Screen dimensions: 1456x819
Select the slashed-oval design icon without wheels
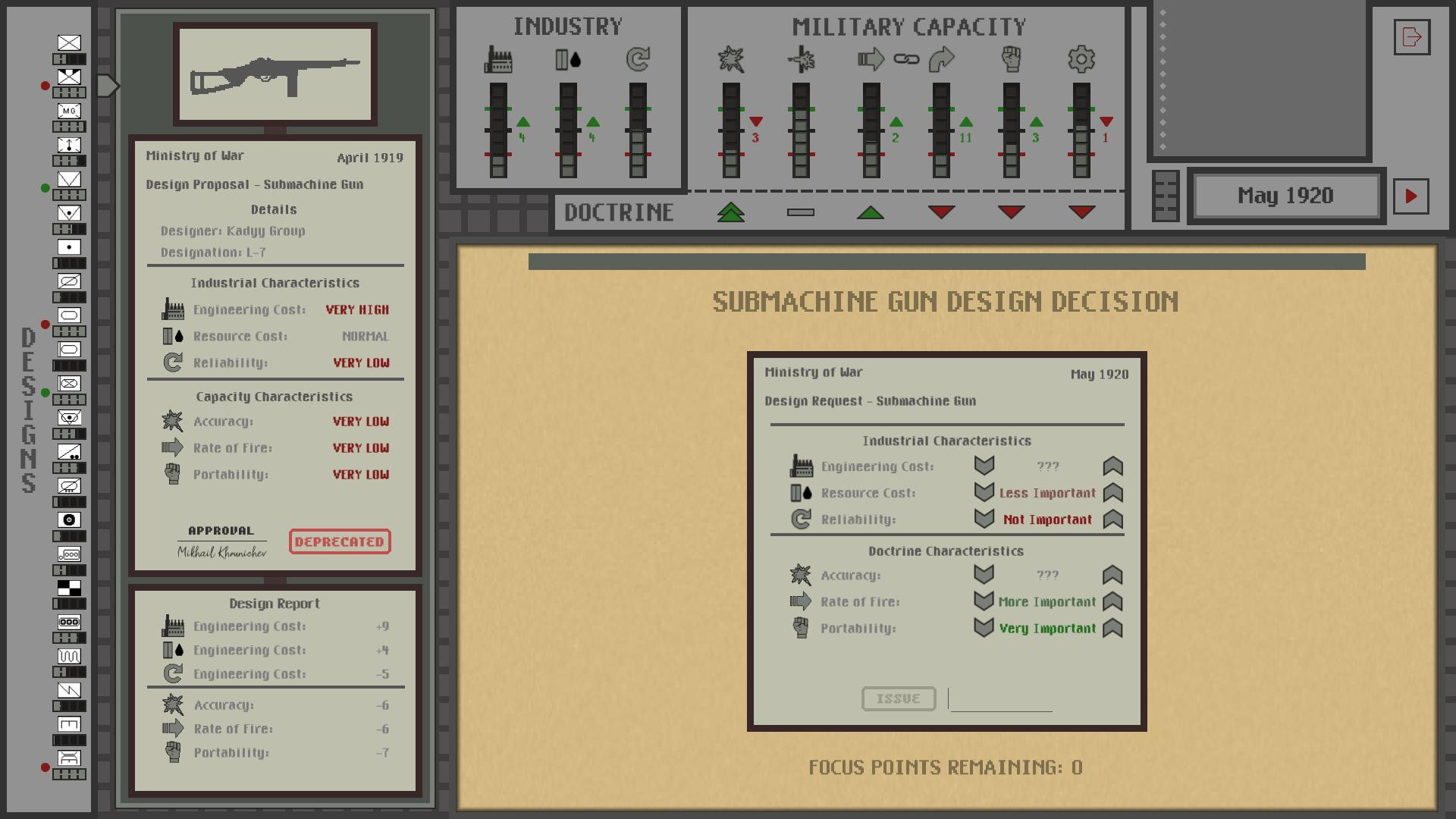click(x=69, y=281)
